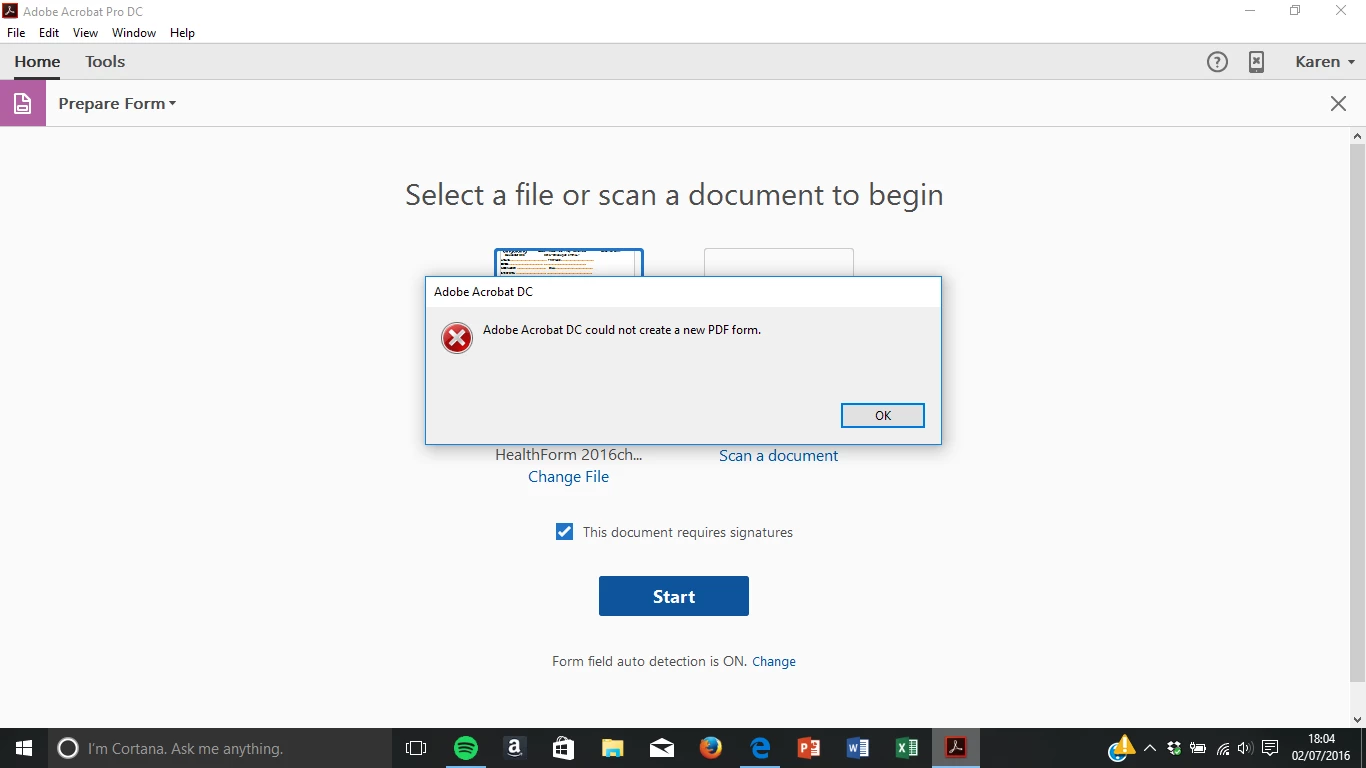Viewport: 1366px width, 768px height.
Task: Open the Windows Start menu
Action: pos(24,748)
